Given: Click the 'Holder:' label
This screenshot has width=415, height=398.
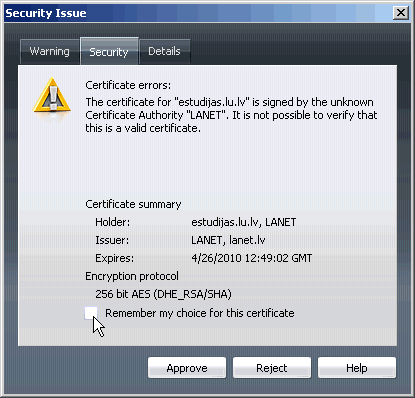Looking at the screenshot, I should 113,222.
